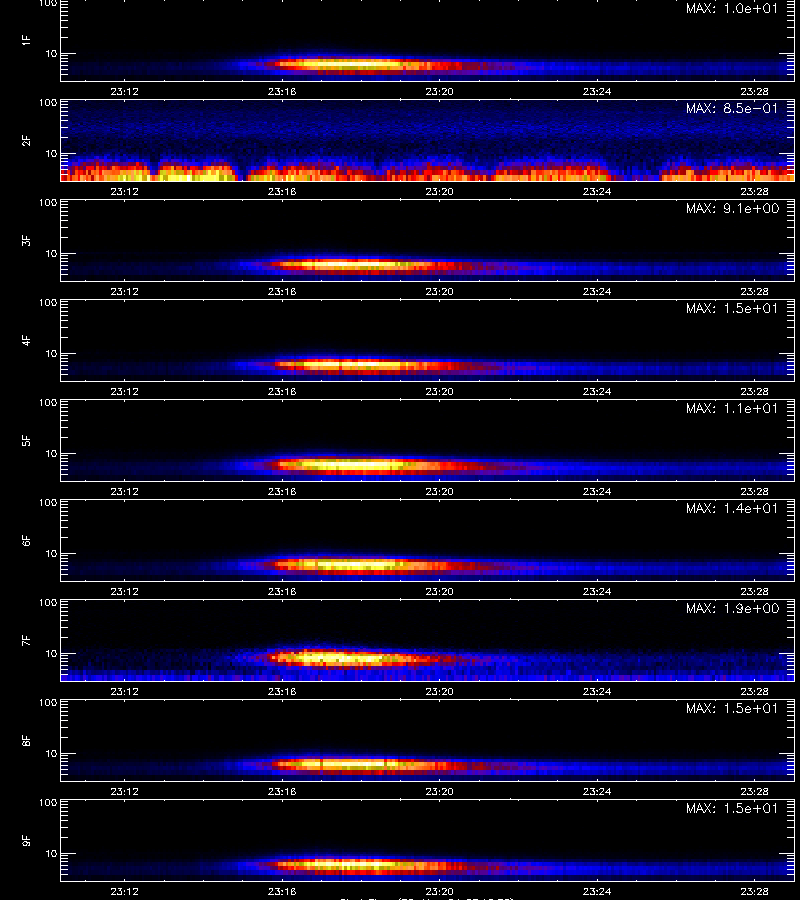Click the 23:16 tick label under panel 2F
800x900 pixels.
(282, 191)
